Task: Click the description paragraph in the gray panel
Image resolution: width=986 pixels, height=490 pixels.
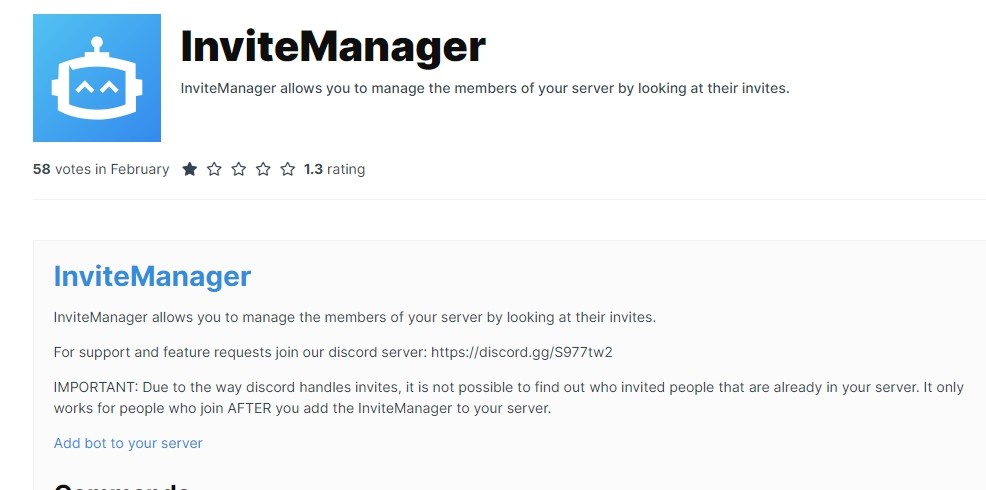Action: pos(355,318)
